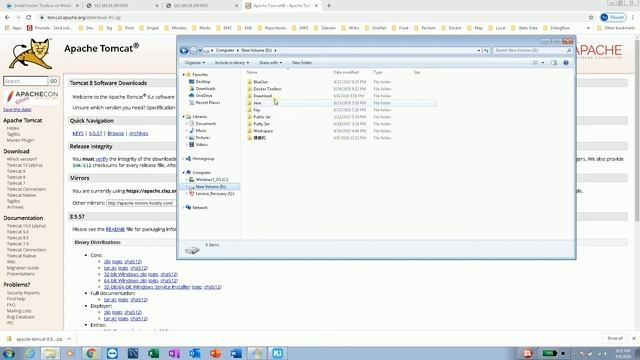Open a new Chrome tab

point(329,6)
